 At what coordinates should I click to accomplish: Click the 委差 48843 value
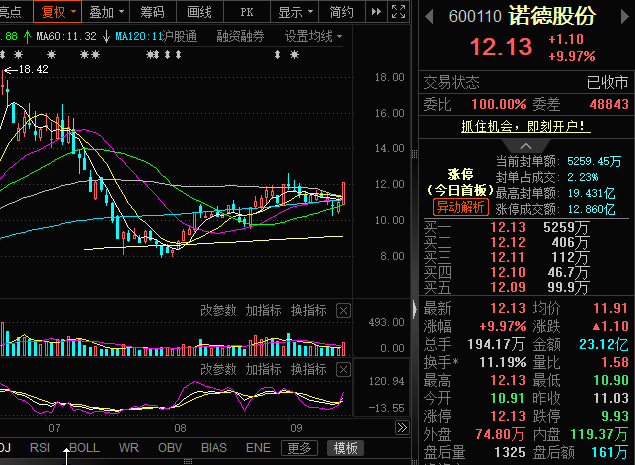[x=609, y=105]
